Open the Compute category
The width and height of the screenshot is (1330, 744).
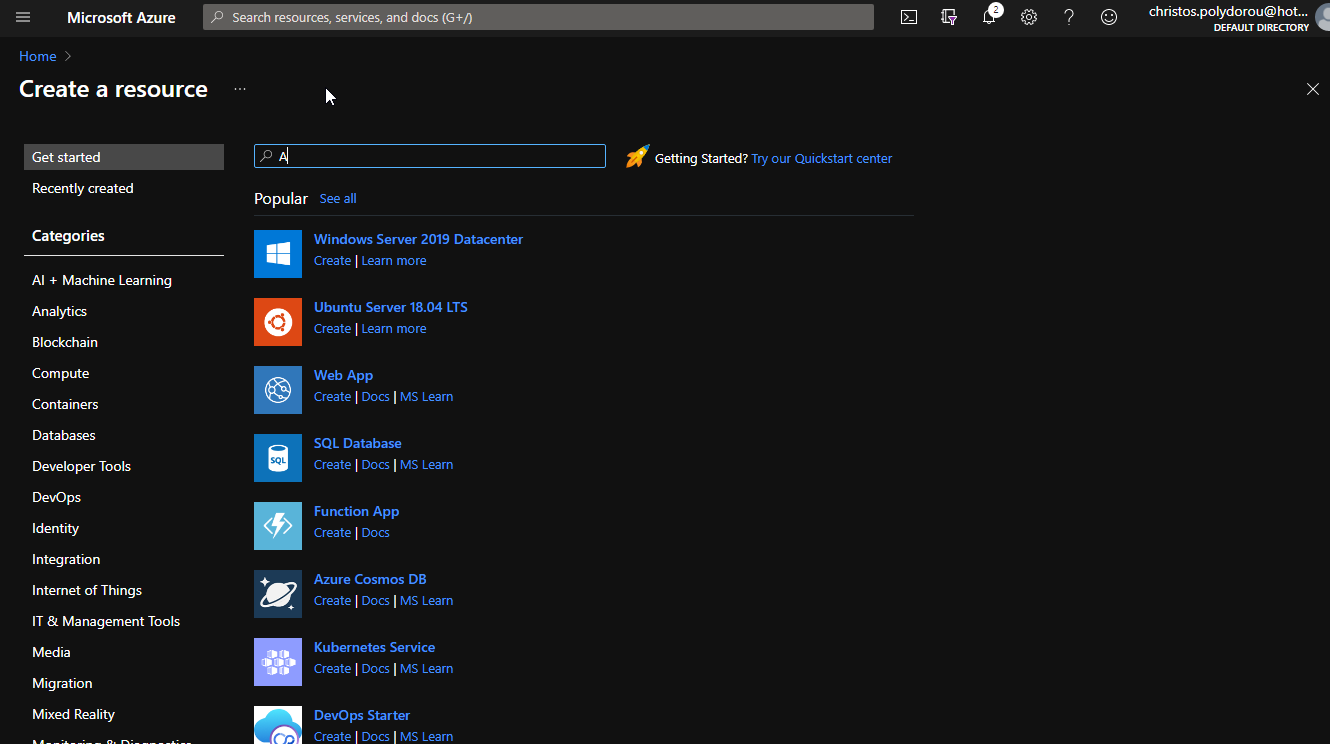coord(60,373)
